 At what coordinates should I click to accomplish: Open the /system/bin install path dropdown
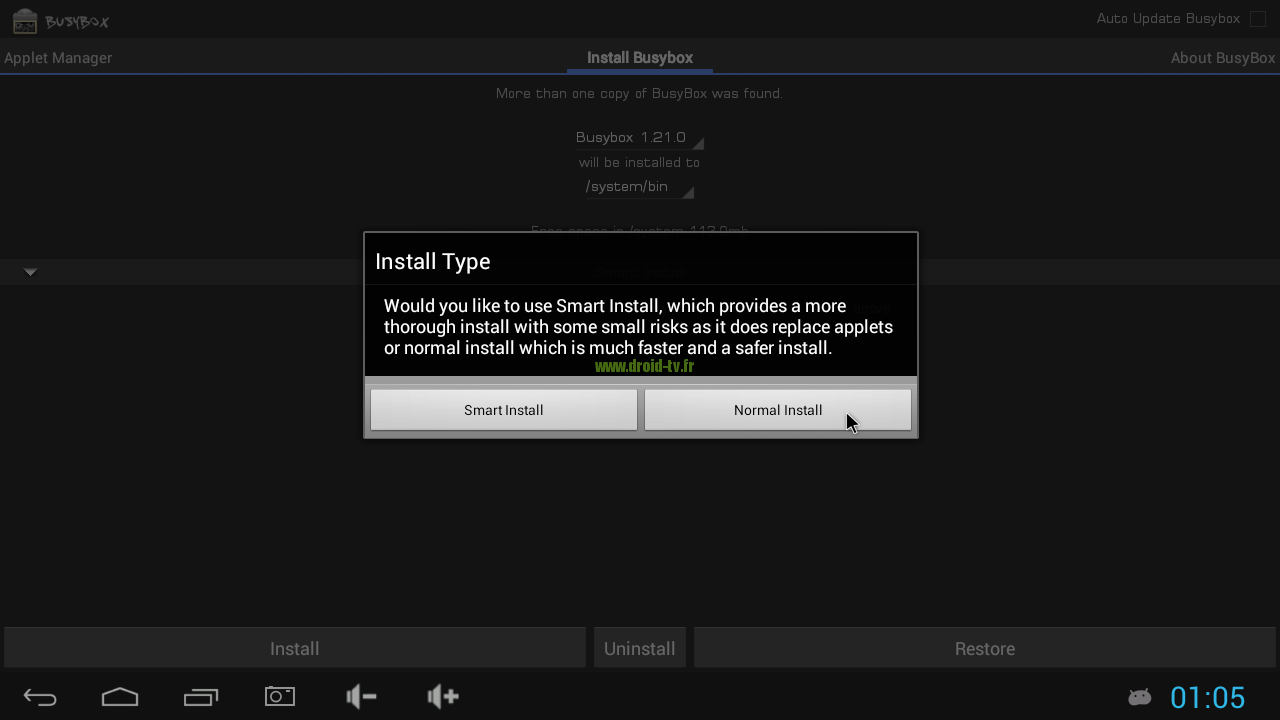point(639,187)
